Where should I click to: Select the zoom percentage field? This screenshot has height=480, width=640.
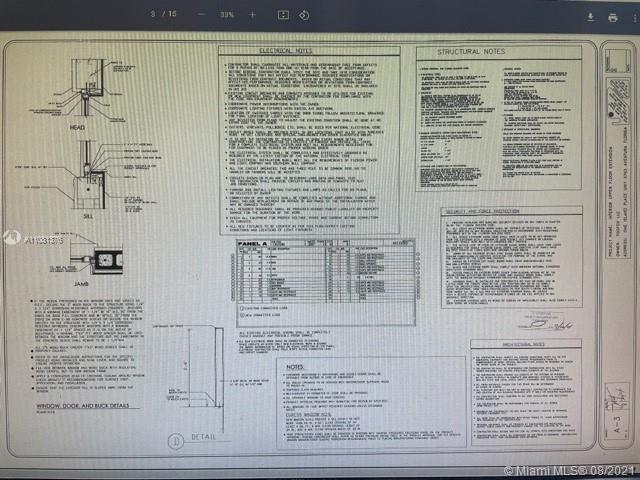click(x=227, y=16)
